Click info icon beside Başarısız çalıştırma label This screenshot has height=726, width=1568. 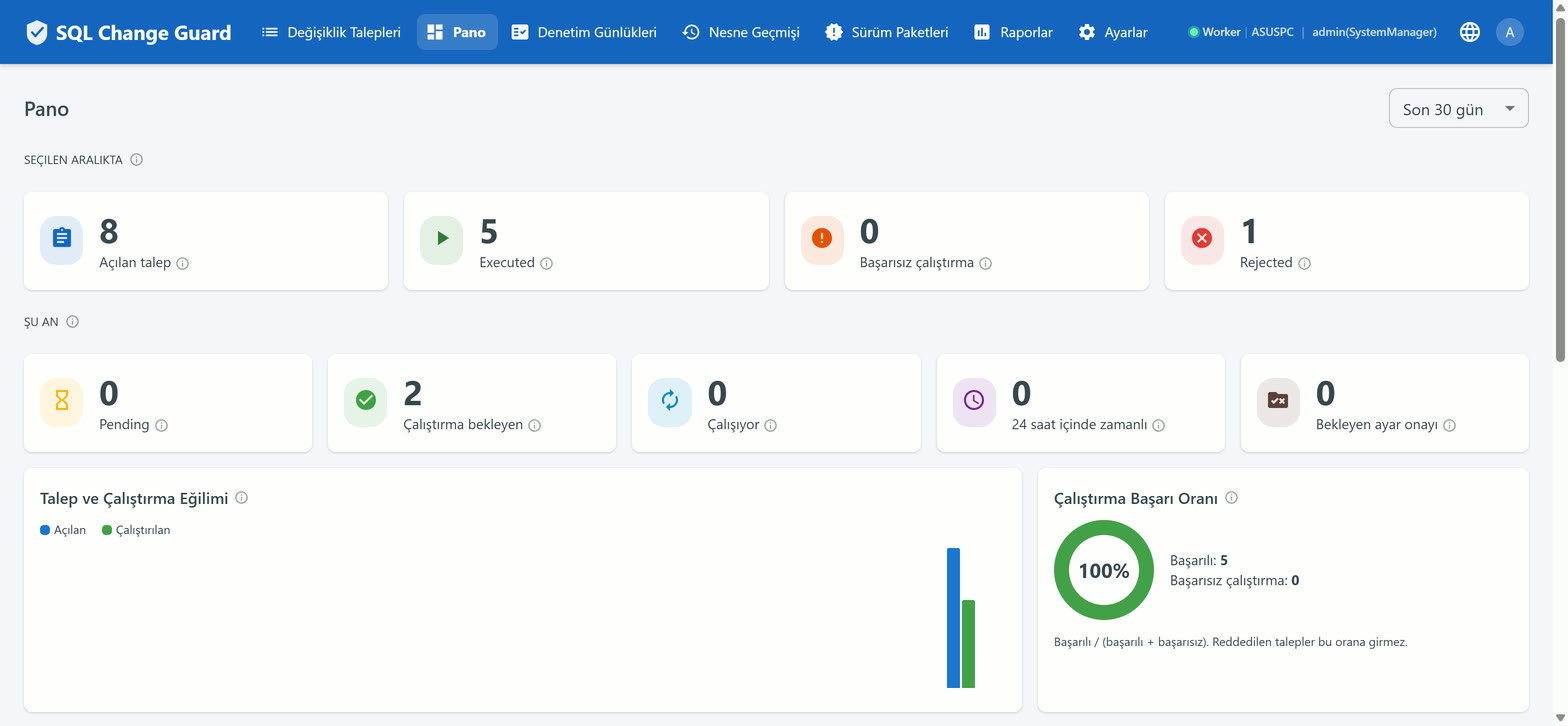tap(986, 264)
